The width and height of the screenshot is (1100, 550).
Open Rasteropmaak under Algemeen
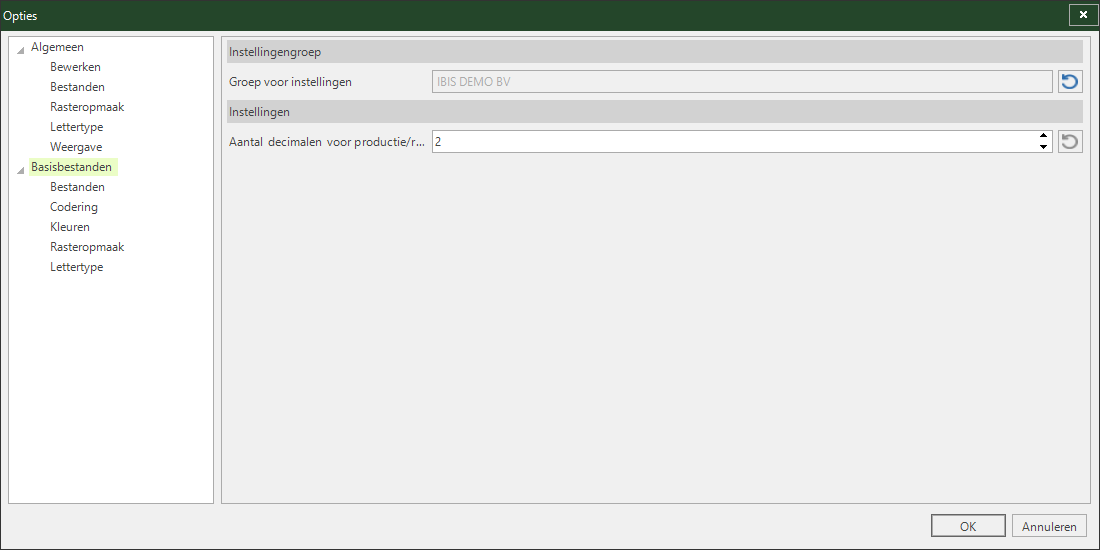(x=87, y=107)
